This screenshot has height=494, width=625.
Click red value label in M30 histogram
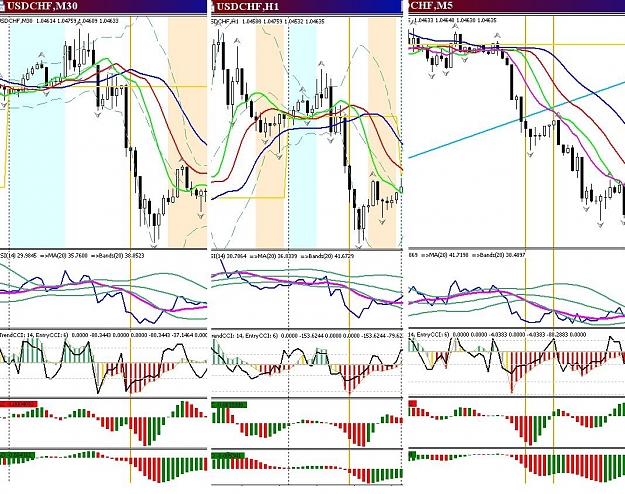19,404
